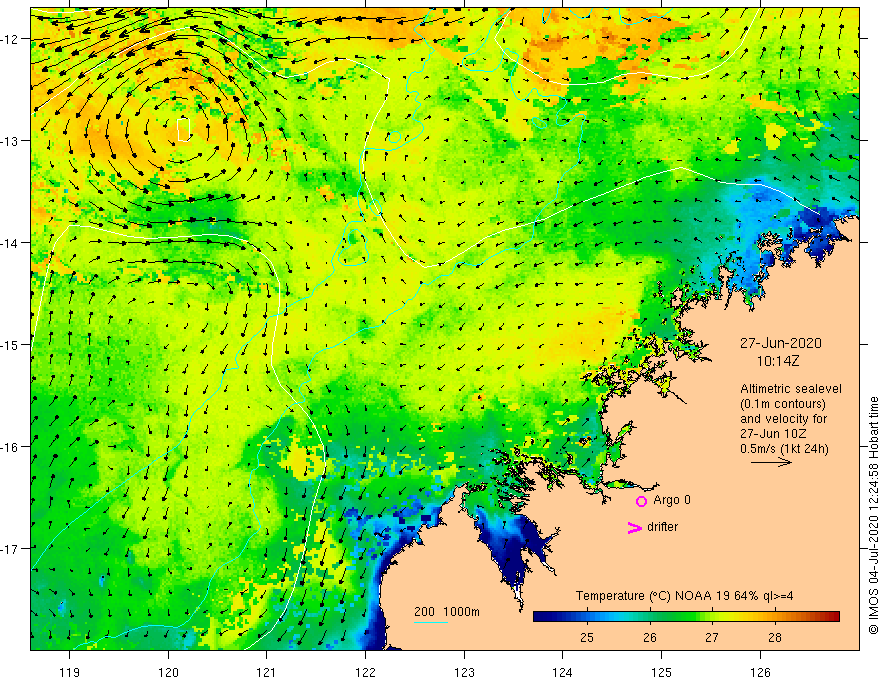Click the '0.5m/s (1kt 24h)' text
This screenshot has height=680, width=880.
(785, 449)
